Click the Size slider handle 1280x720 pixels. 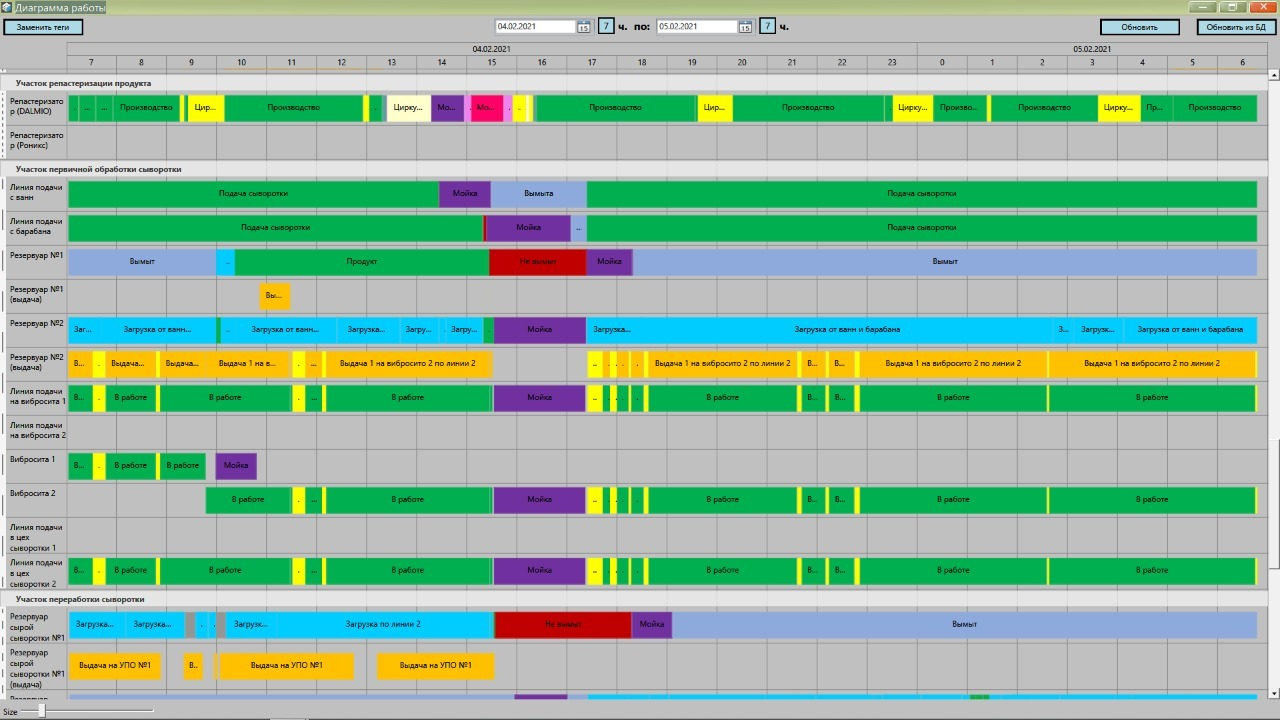click(x=41, y=710)
